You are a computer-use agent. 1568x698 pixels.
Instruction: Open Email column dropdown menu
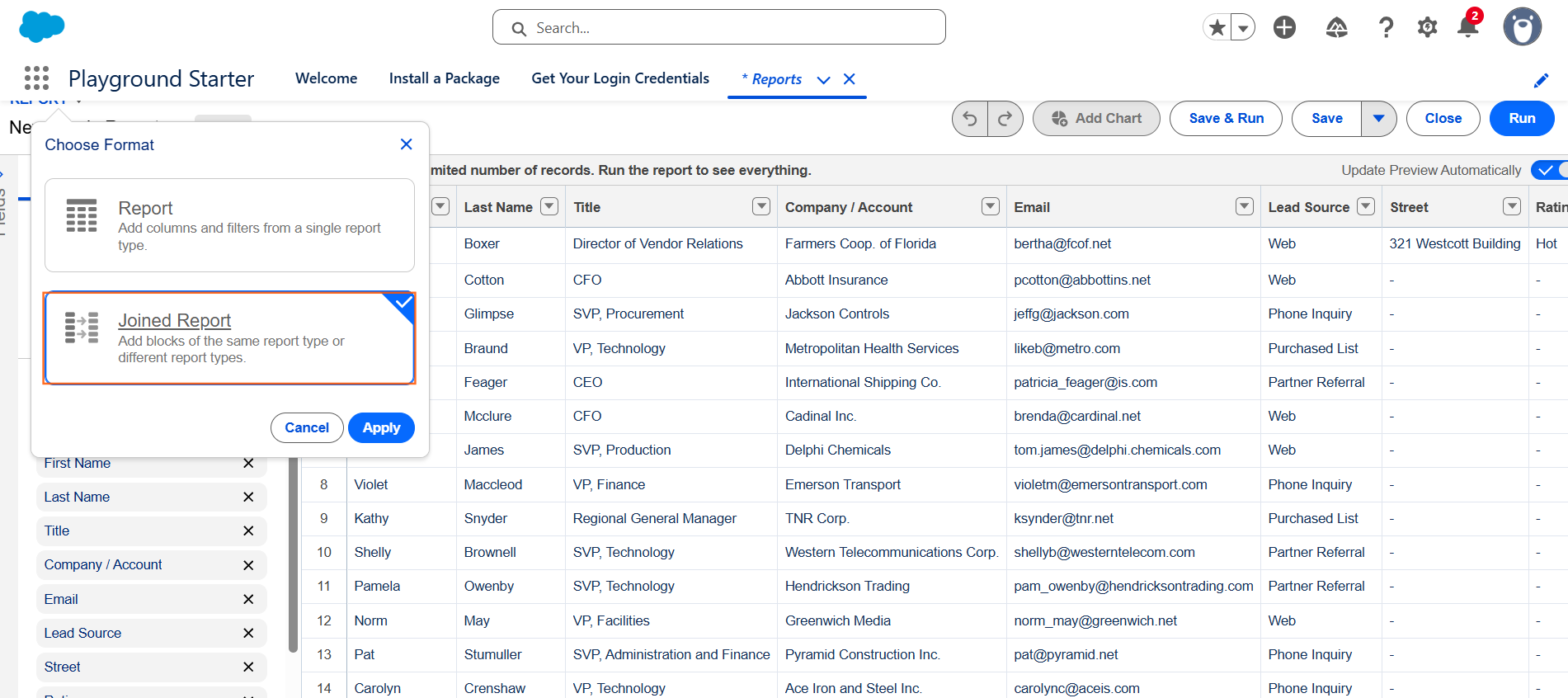tap(1245, 206)
